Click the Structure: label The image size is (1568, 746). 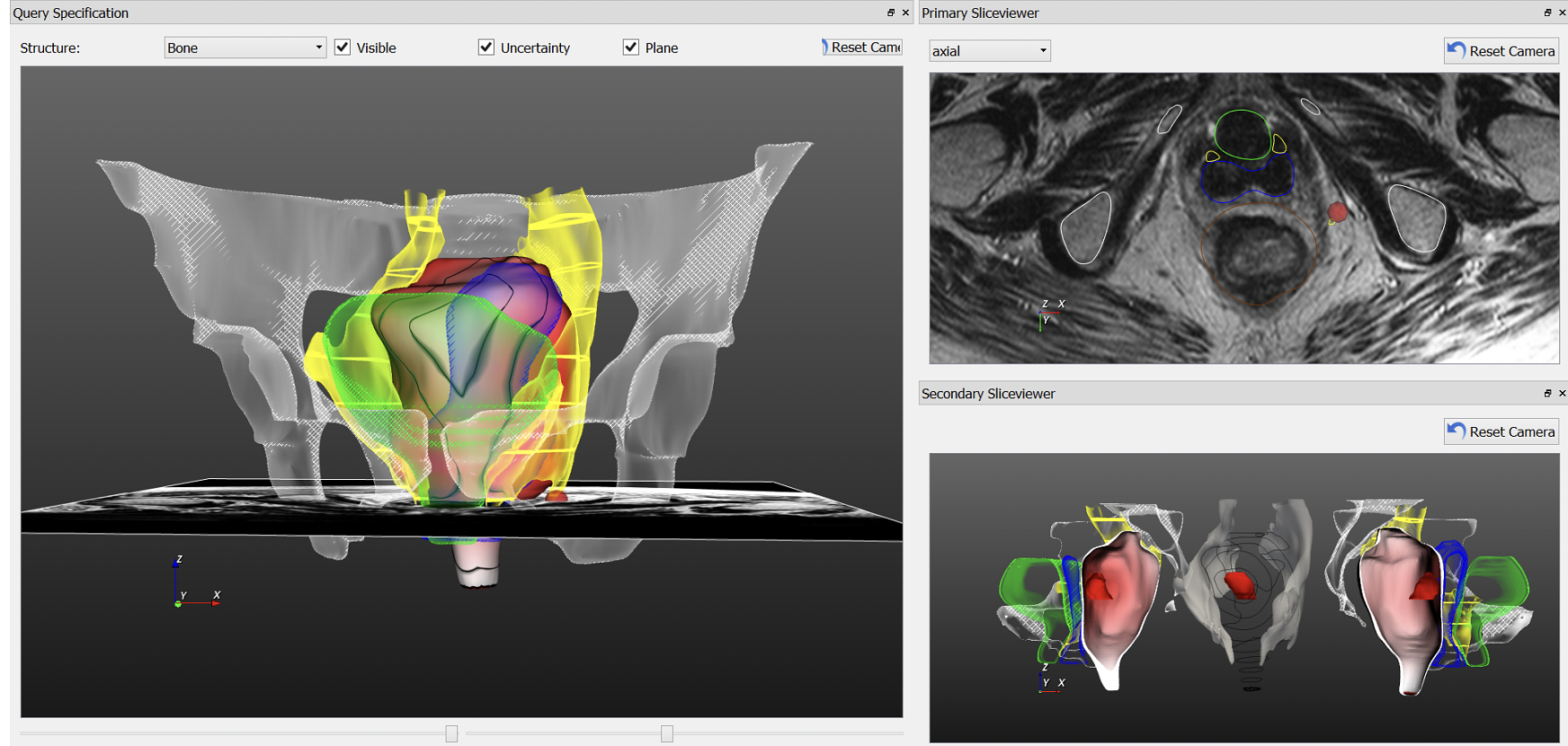pyautogui.click(x=50, y=48)
